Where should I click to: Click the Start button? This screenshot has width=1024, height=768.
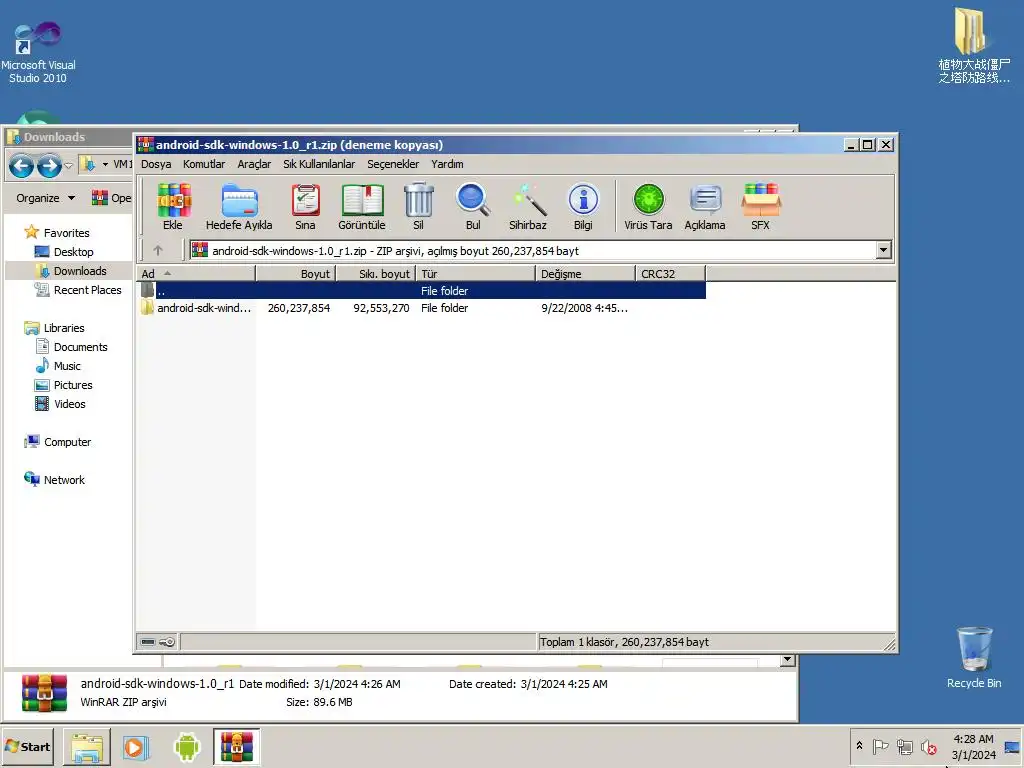point(28,747)
